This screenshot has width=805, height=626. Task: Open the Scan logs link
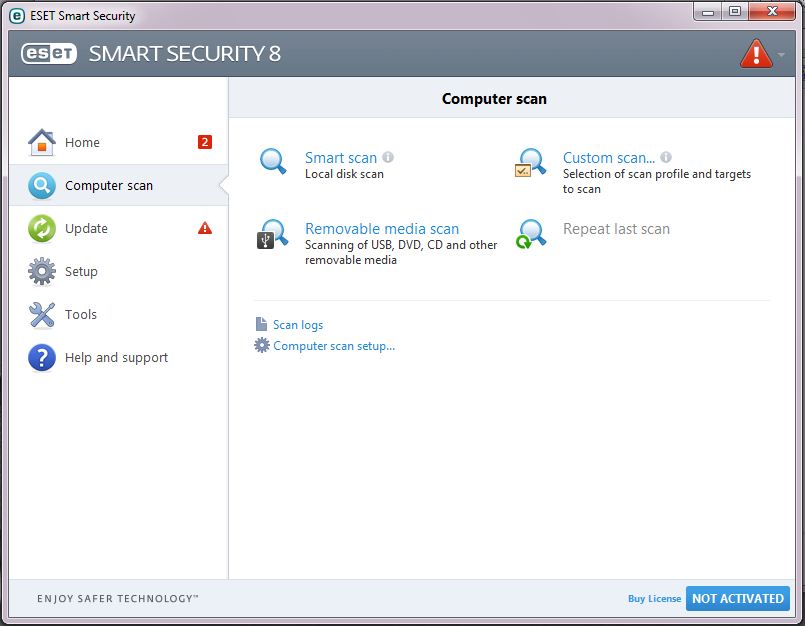[x=297, y=325]
